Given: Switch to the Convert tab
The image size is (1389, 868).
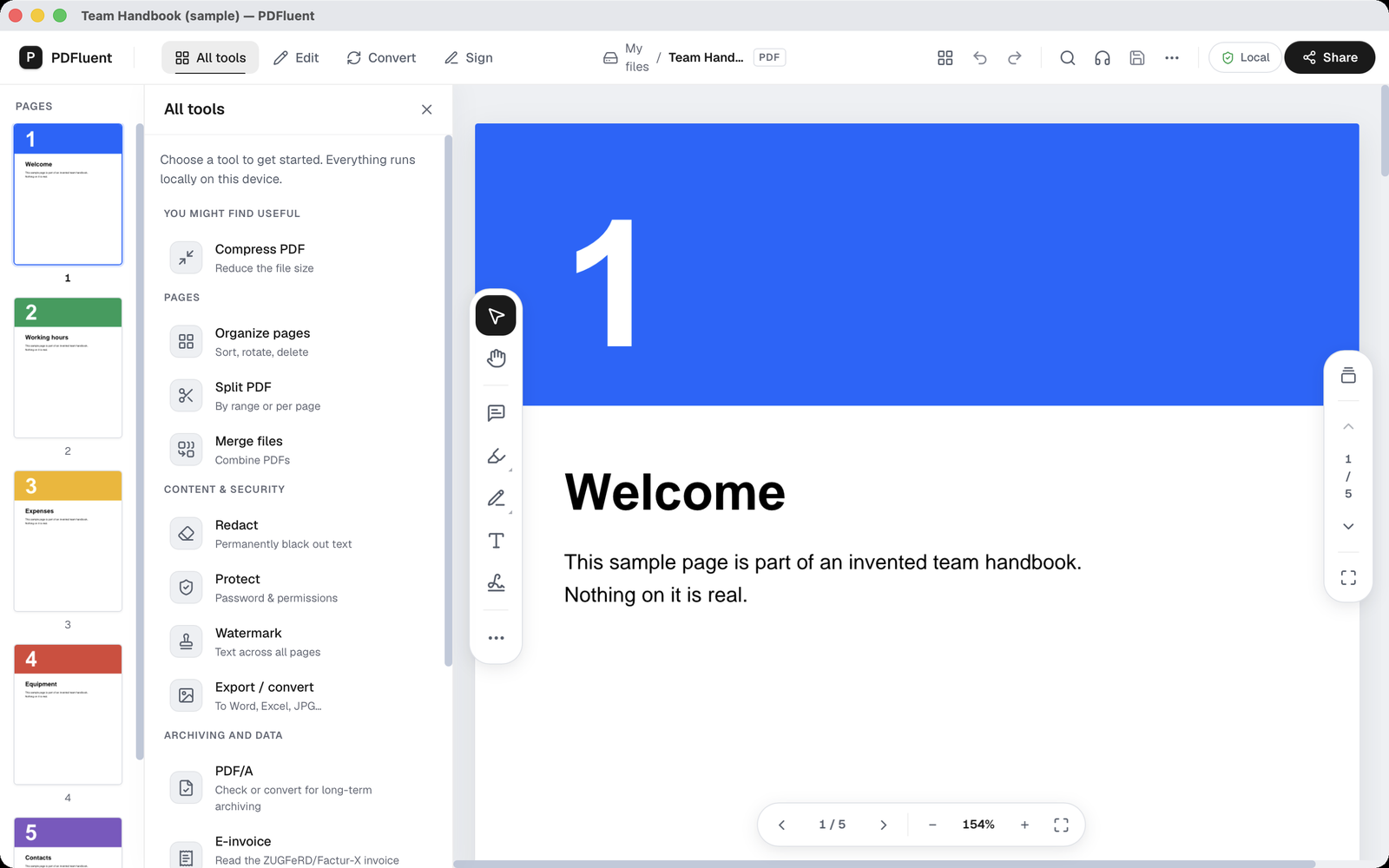Looking at the screenshot, I should pos(381,57).
